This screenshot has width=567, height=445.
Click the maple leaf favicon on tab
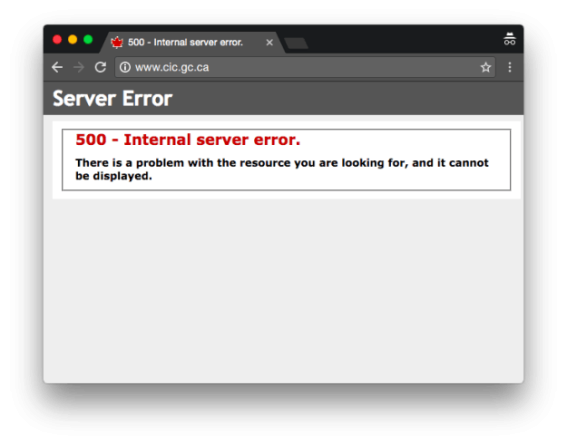(x=117, y=42)
